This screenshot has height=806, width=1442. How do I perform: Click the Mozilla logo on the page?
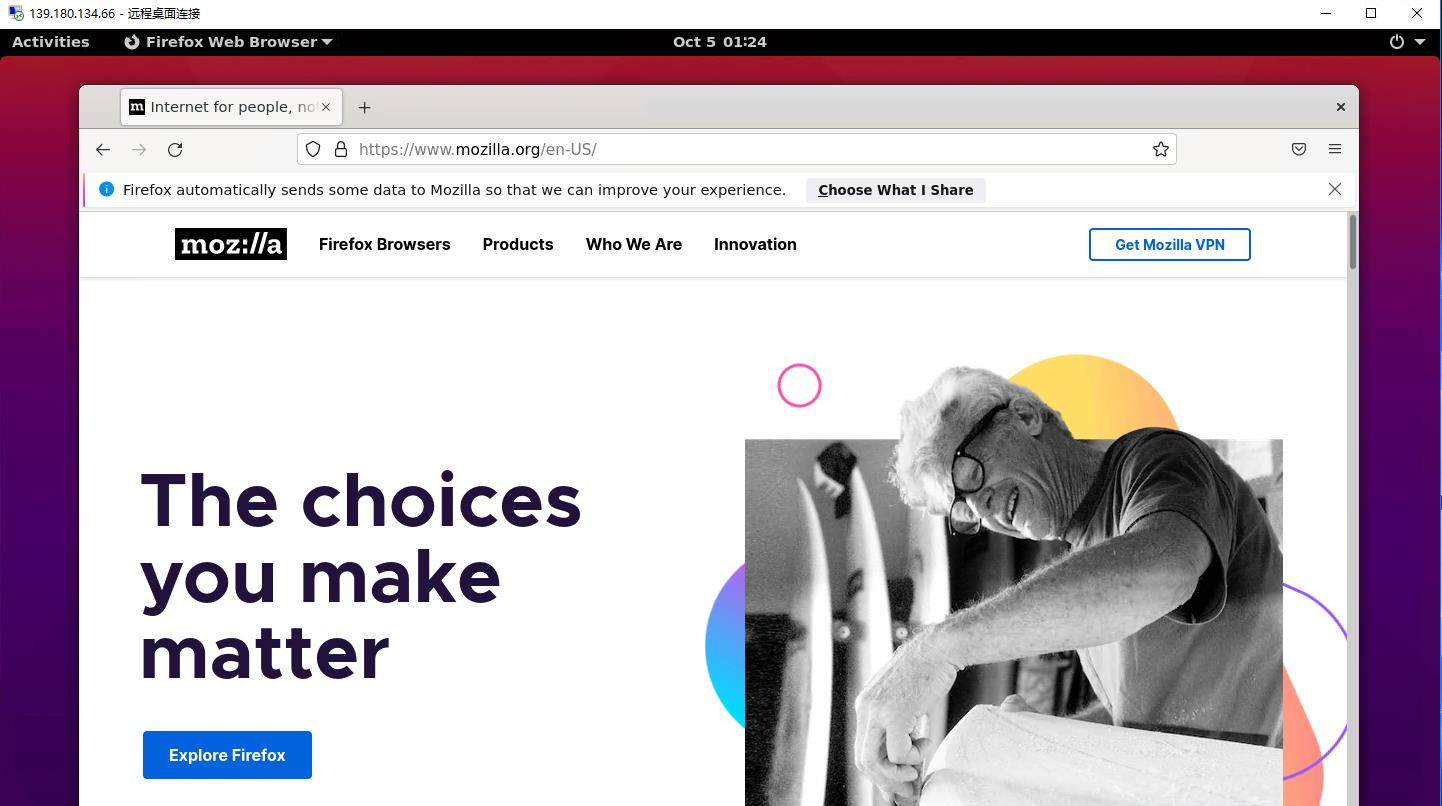tap(231, 244)
